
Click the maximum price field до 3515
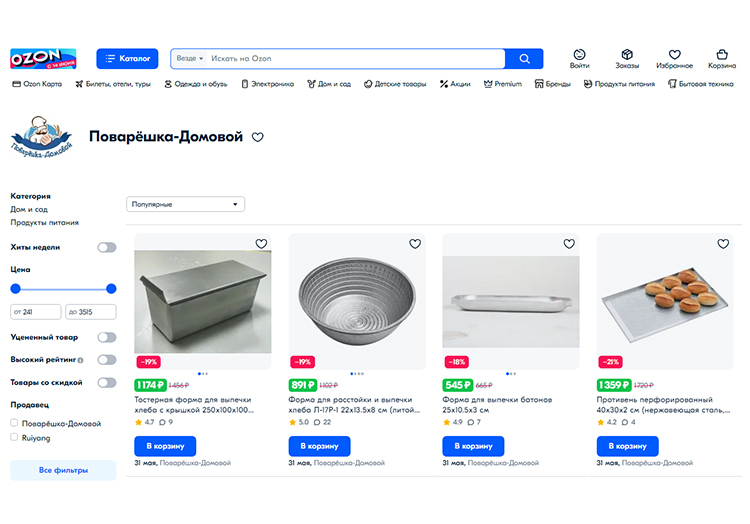tap(91, 312)
